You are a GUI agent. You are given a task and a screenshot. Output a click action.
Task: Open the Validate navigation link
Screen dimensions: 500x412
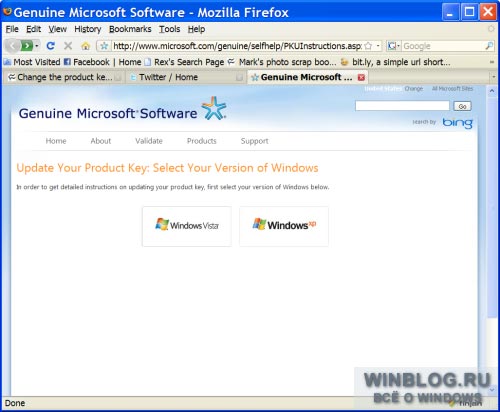tap(149, 141)
